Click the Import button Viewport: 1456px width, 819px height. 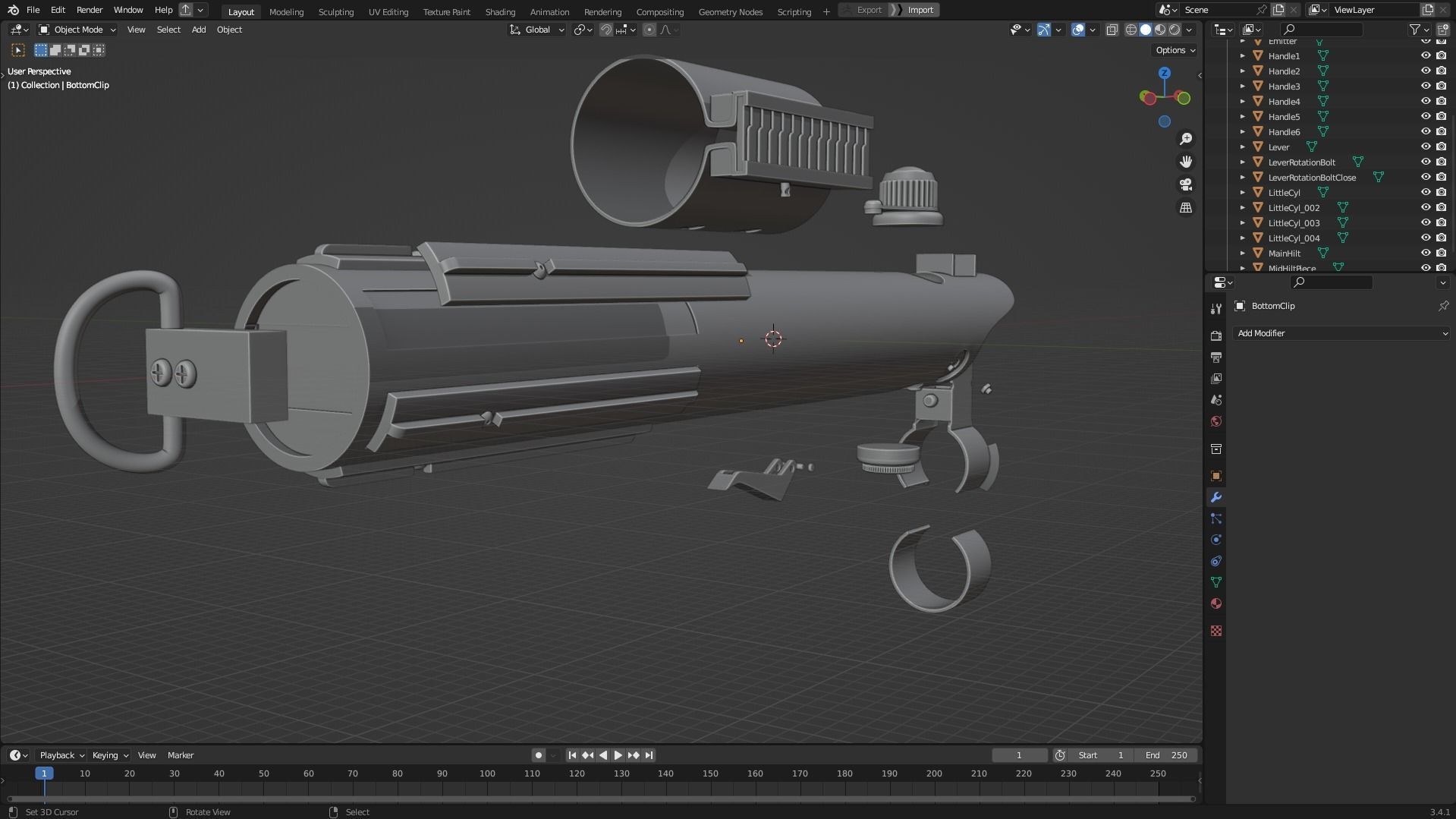[x=915, y=10]
